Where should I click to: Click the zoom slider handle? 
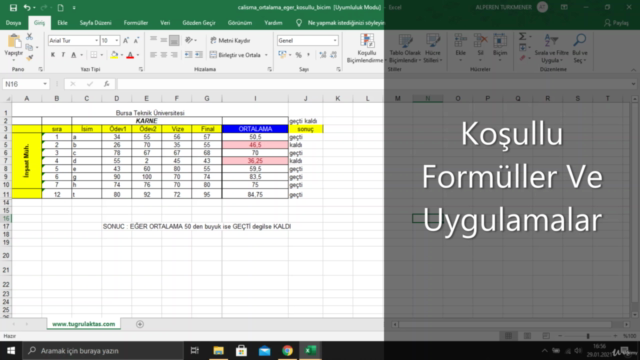point(588,336)
